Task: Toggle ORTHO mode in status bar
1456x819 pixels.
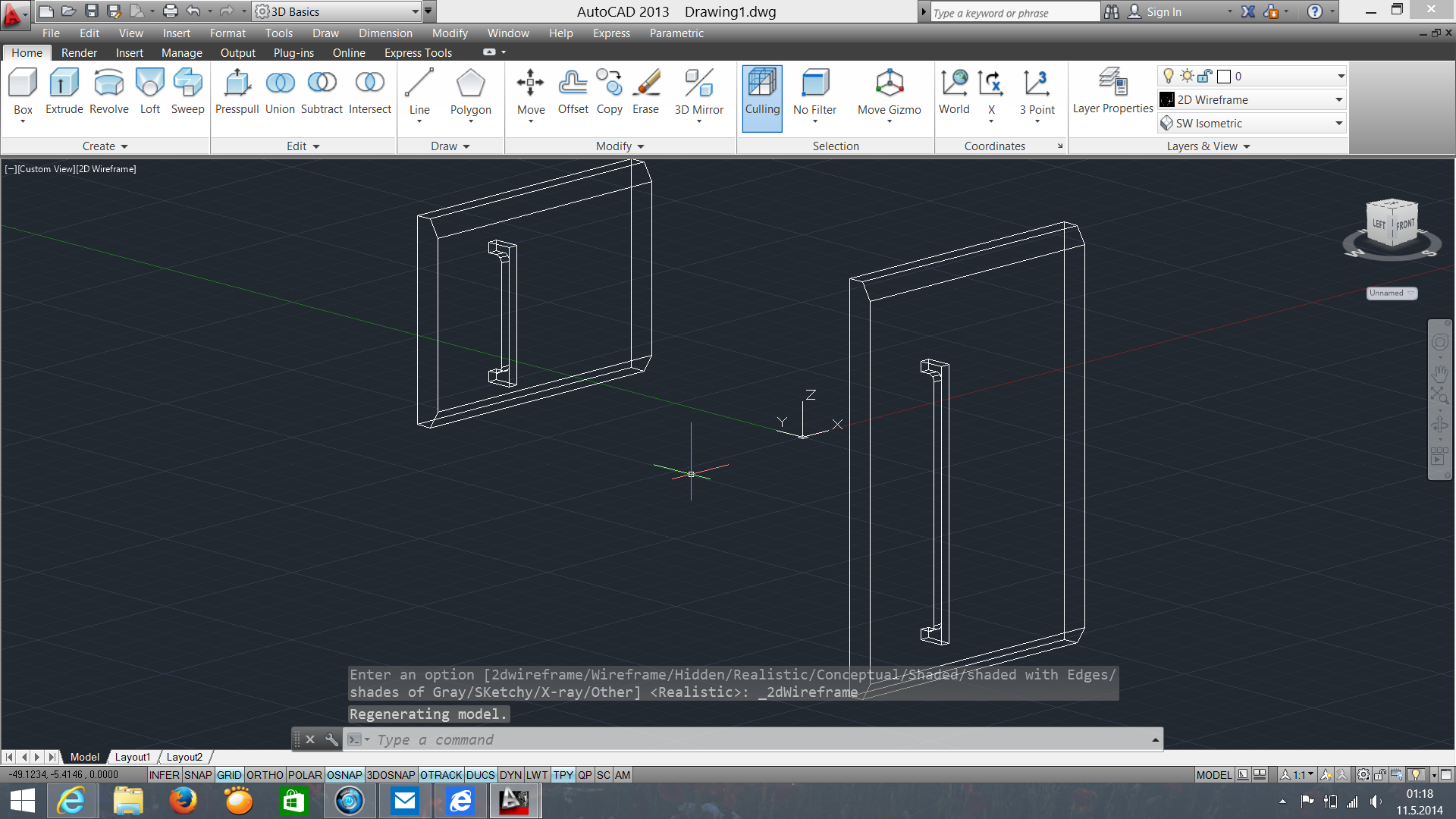Action: (x=265, y=775)
